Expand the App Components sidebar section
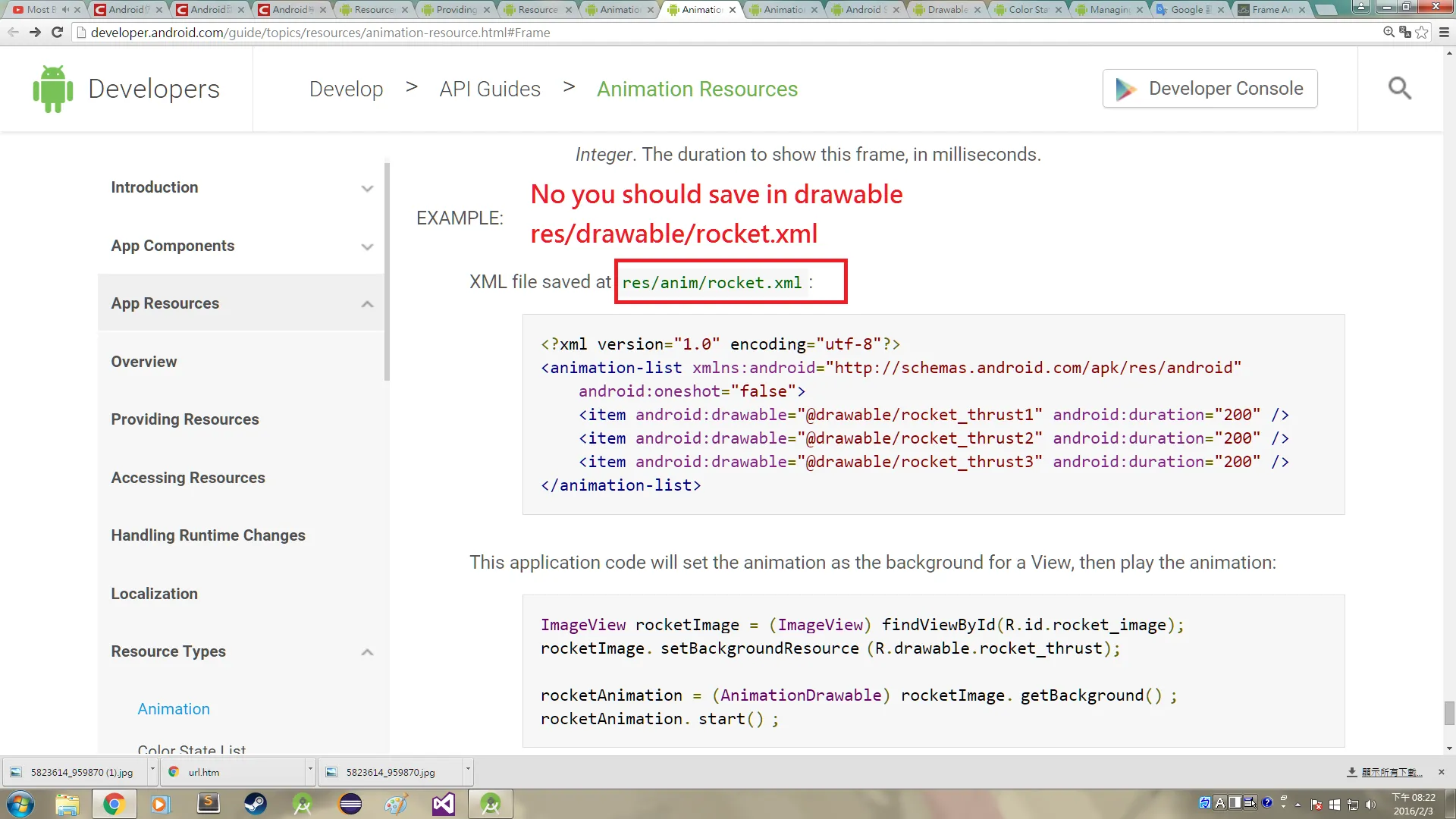The image size is (1456, 819). [x=367, y=246]
